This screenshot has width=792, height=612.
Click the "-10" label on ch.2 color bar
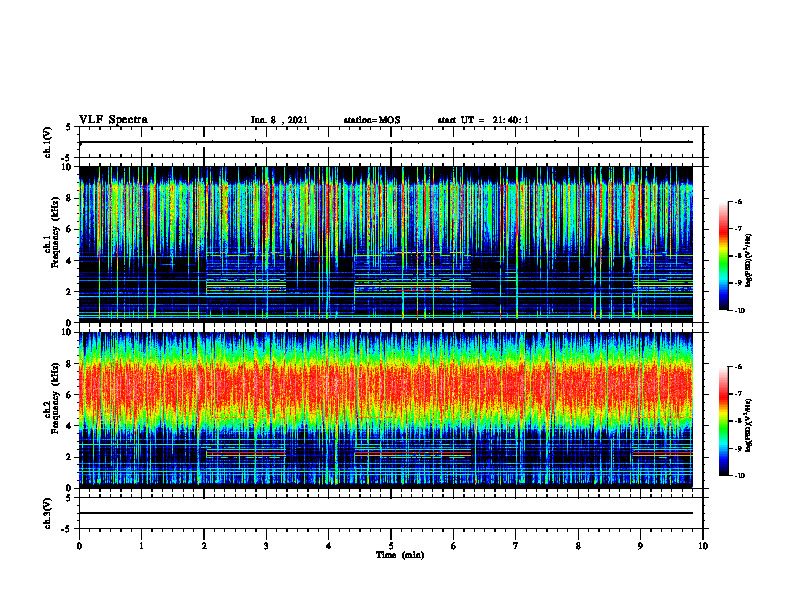coord(740,476)
